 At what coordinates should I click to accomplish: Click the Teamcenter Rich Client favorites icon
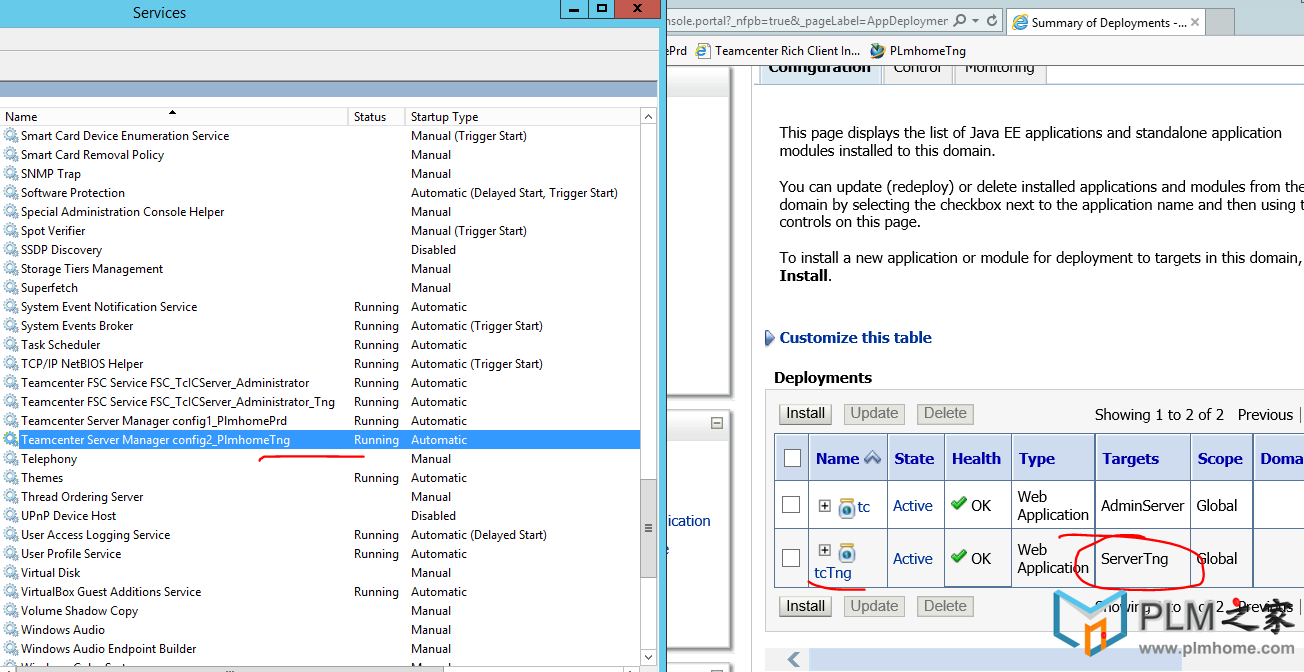[x=703, y=50]
